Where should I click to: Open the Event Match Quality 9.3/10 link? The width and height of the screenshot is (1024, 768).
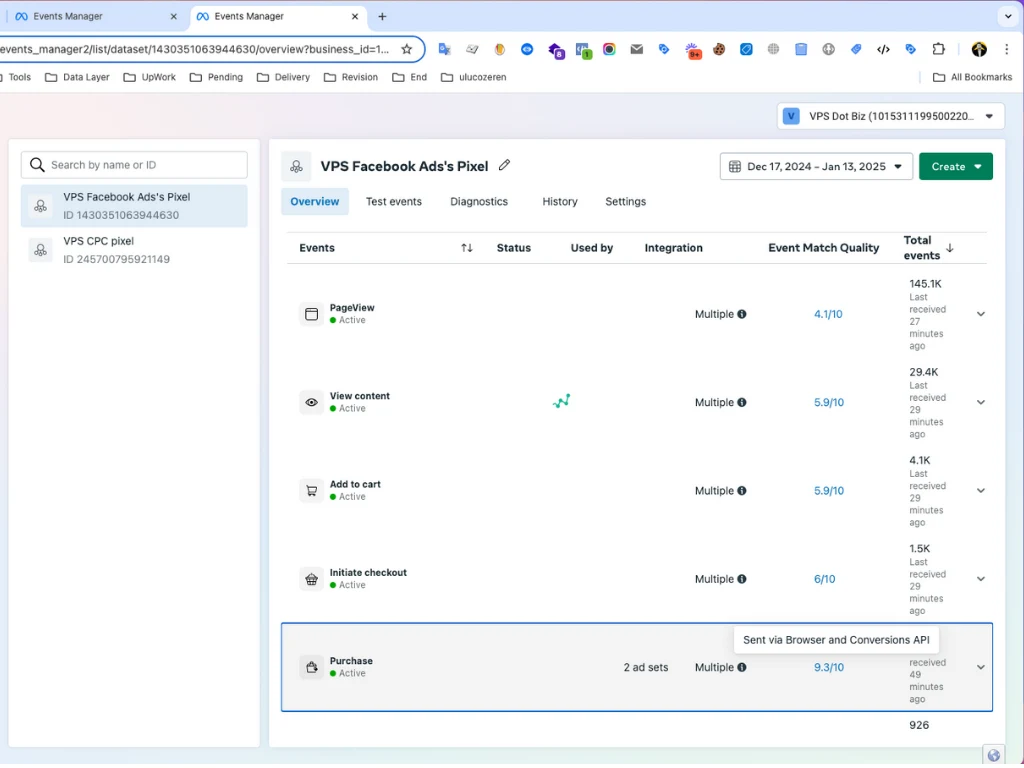828,667
